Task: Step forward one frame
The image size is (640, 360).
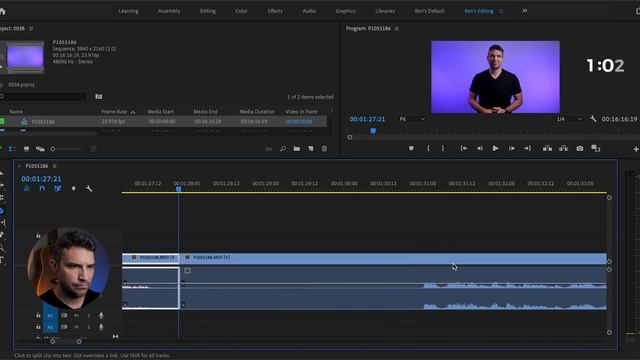Action: [x=511, y=149]
